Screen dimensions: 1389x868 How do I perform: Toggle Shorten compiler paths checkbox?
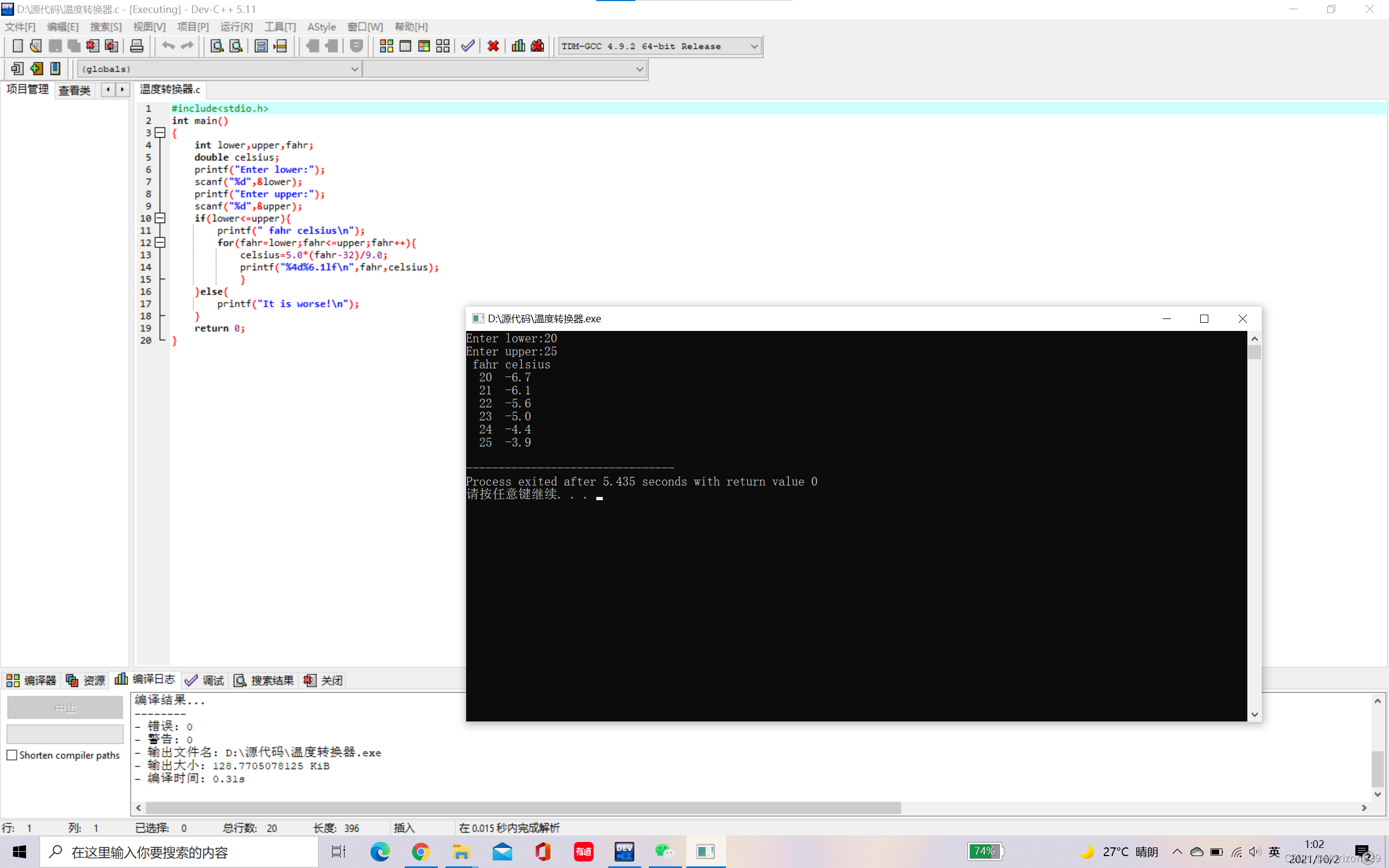pos(12,755)
